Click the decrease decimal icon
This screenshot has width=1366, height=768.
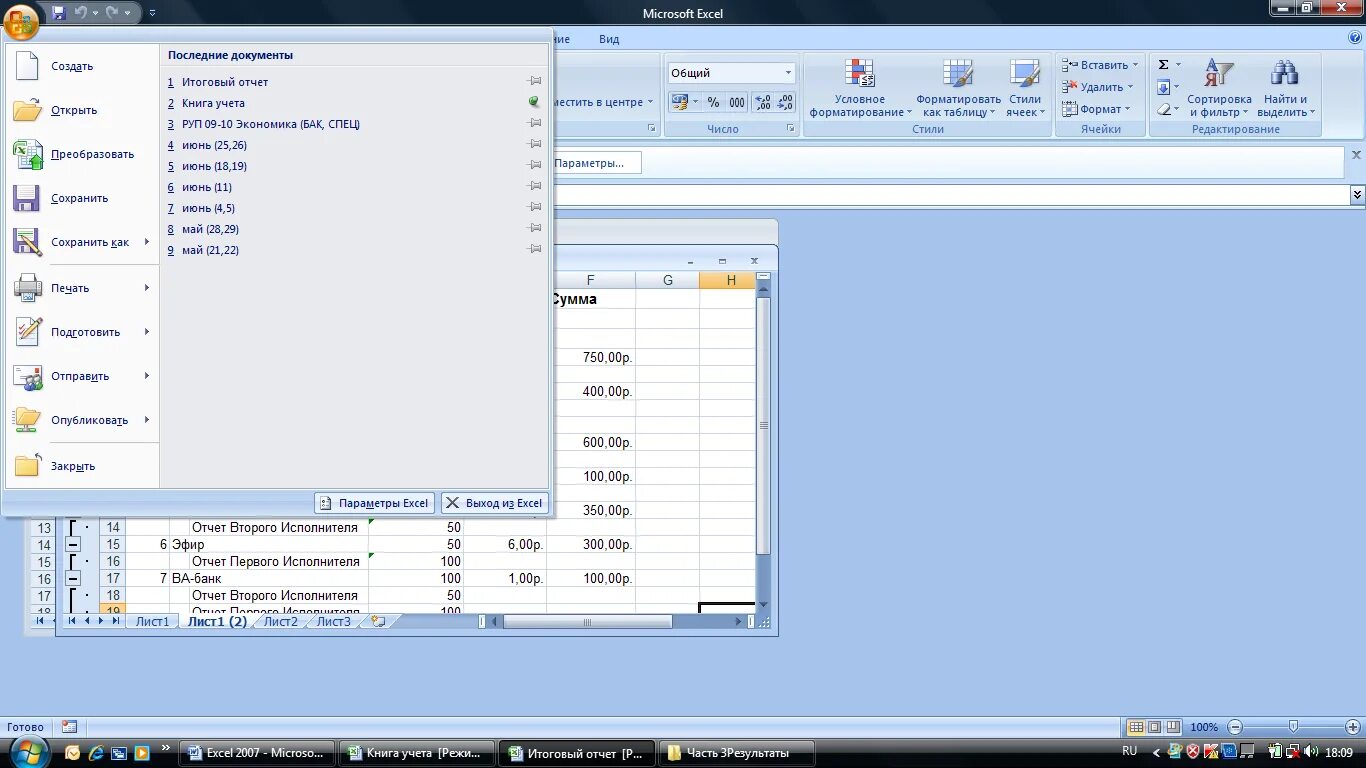[x=785, y=102]
